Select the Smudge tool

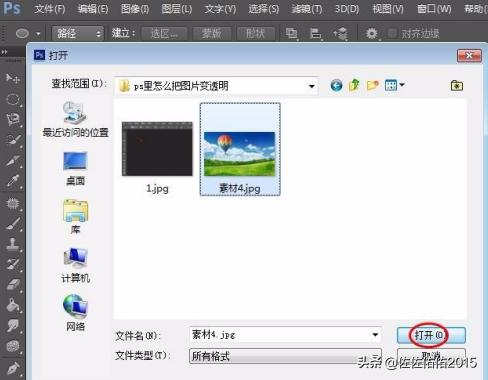[13, 325]
